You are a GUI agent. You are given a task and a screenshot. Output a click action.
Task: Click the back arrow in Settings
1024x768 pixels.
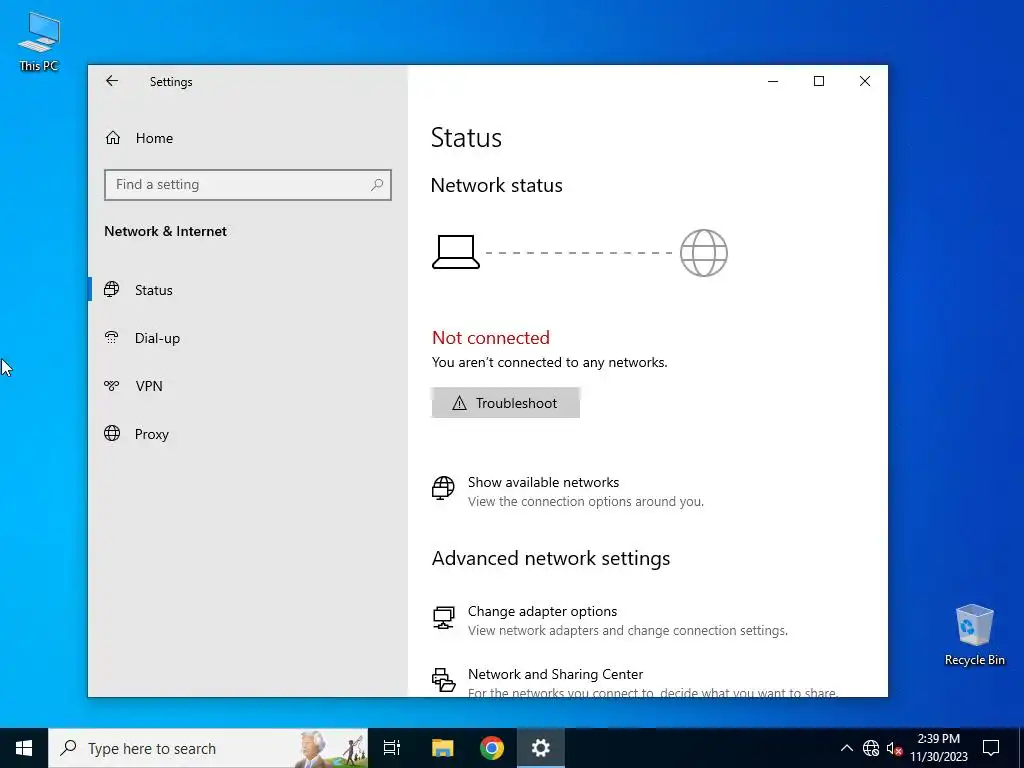point(112,81)
